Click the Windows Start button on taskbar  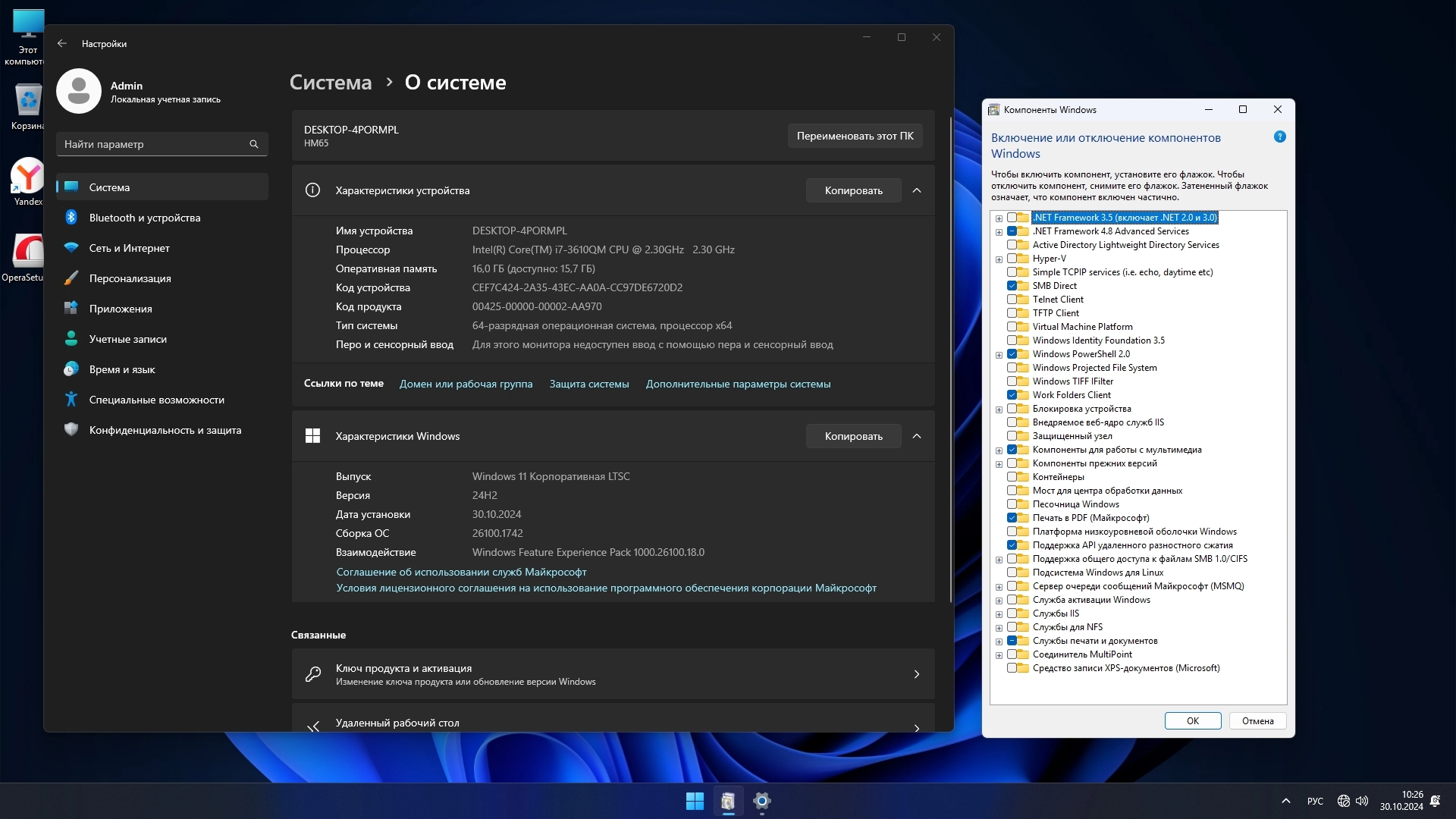click(x=695, y=801)
